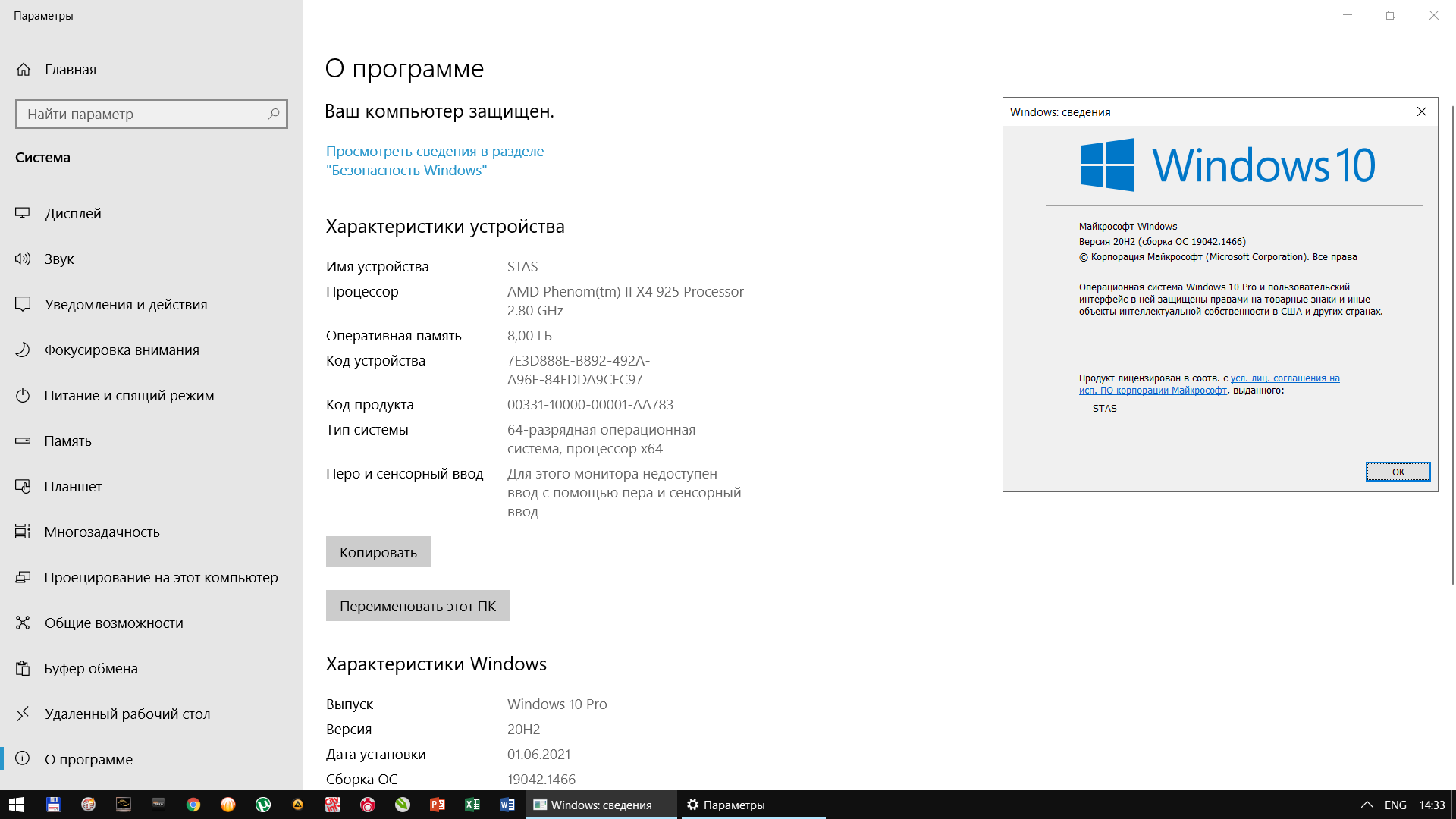Launch Google Chrome from the taskbar
The image size is (1456, 819).
pos(193,805)
